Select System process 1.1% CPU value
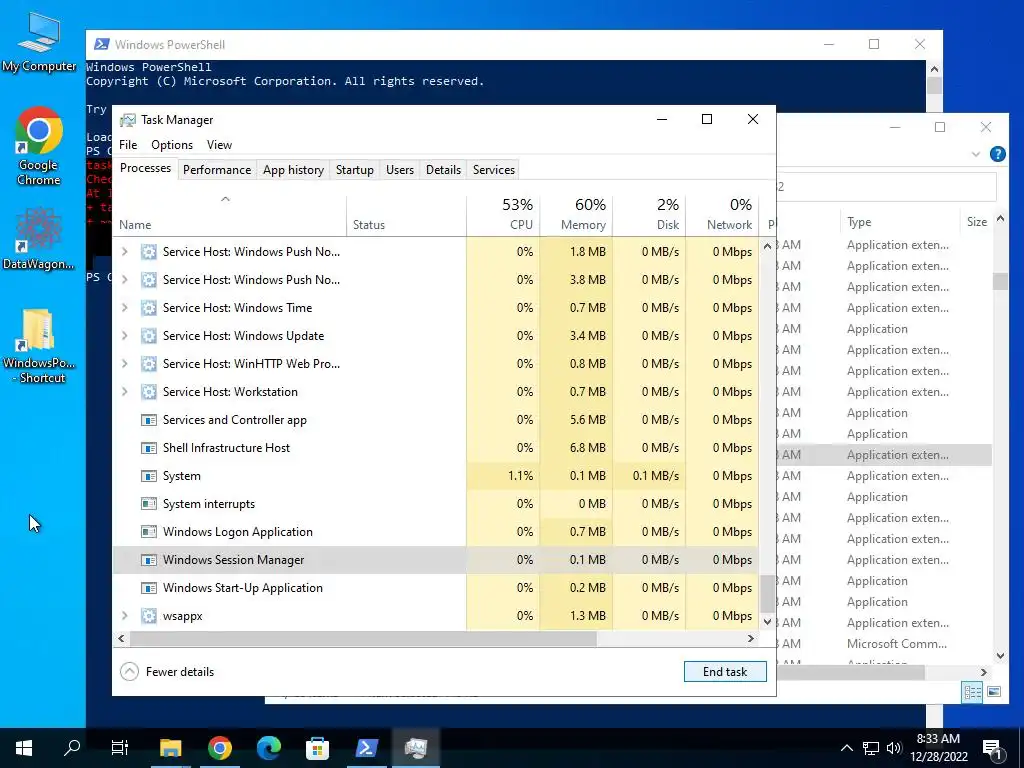1024x768 pixels. point(520,476)
